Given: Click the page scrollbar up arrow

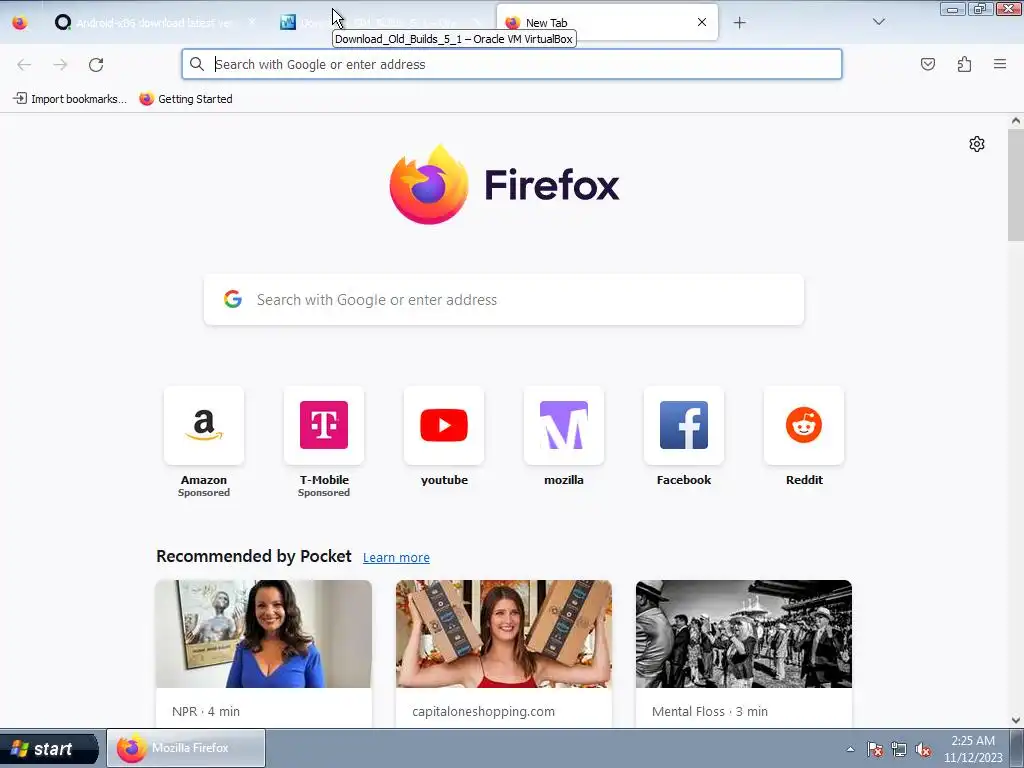Looking at the screenshot, I should click(x=1016, y=121).
